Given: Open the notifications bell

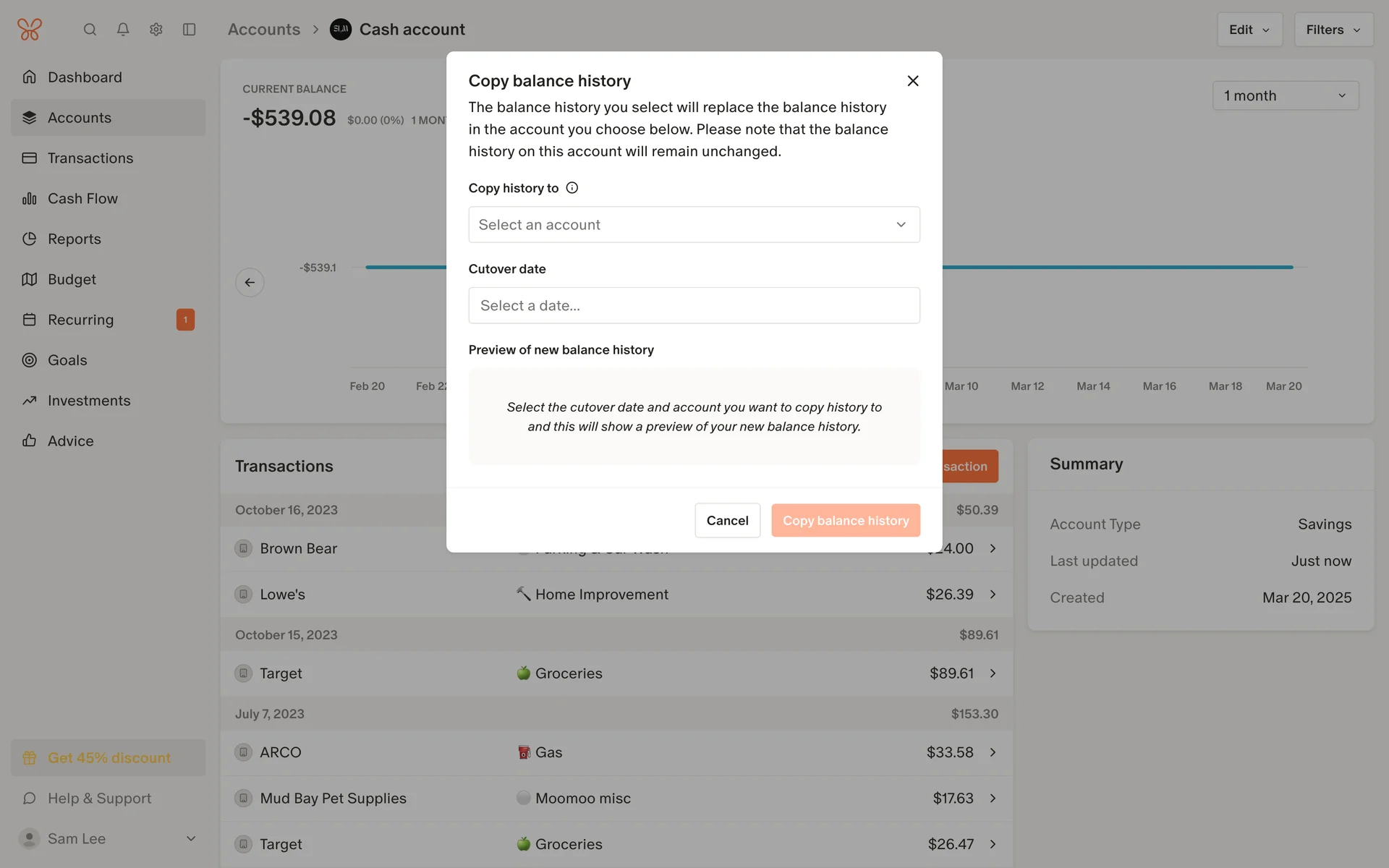Looking at the screenshot, I should point(123,30).
